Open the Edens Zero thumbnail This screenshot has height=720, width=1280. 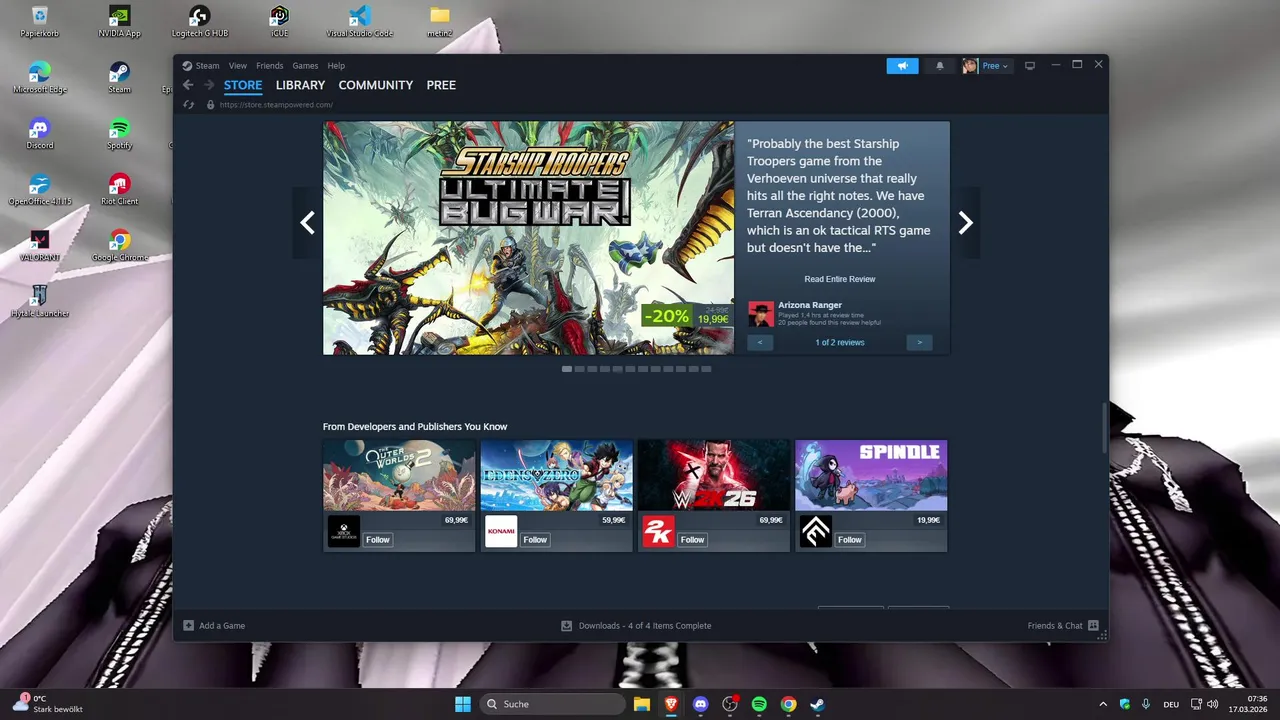(x=557, y=475)
